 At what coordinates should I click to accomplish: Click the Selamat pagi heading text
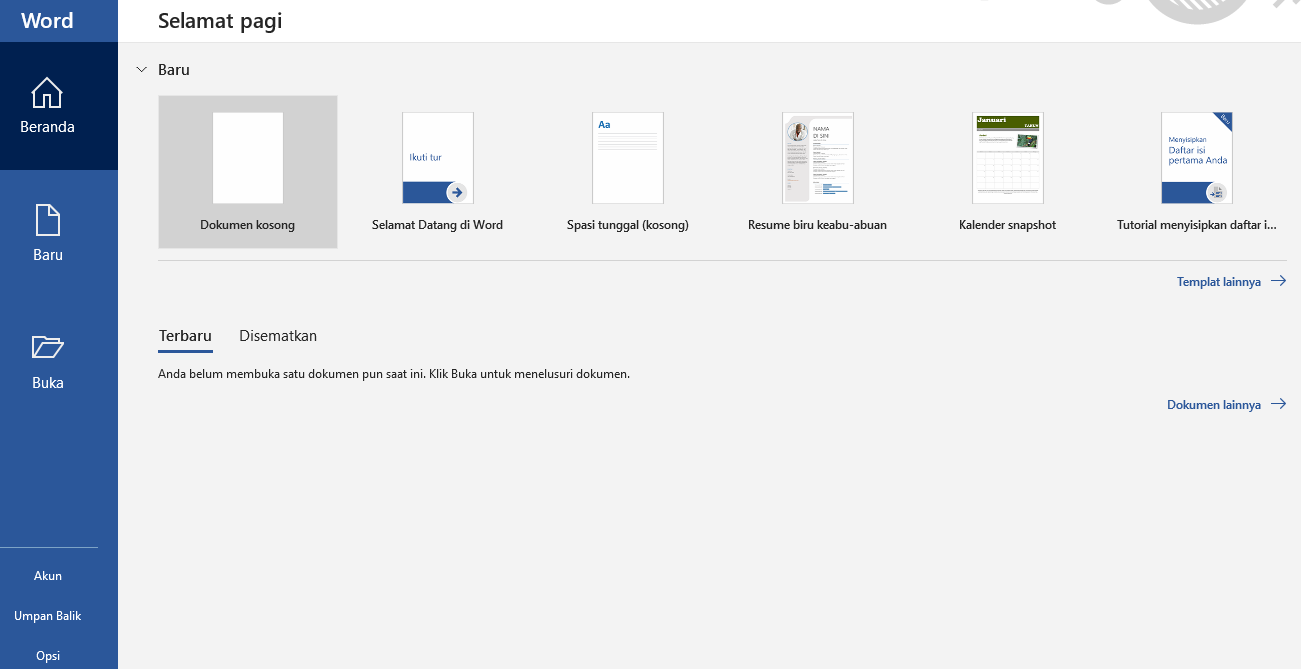(x=220, y=20)
